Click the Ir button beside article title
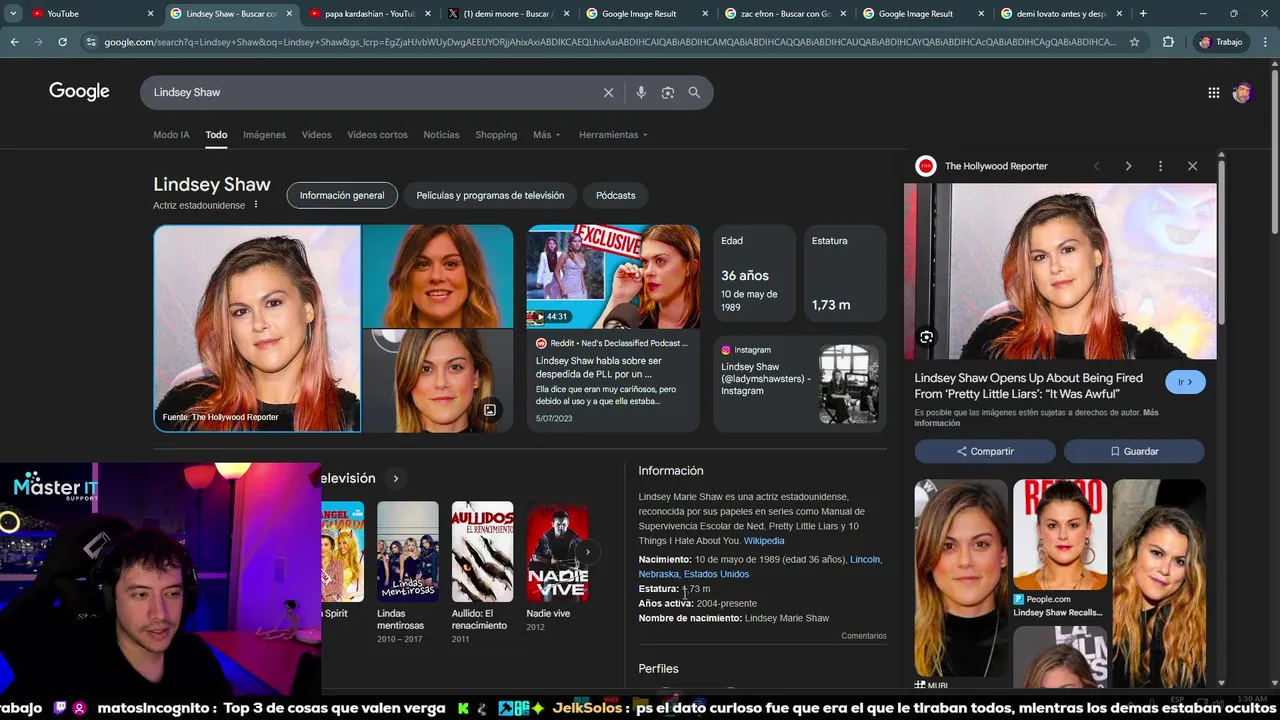The width and height of the screenshot is (1280, 720). point(1185,382)
